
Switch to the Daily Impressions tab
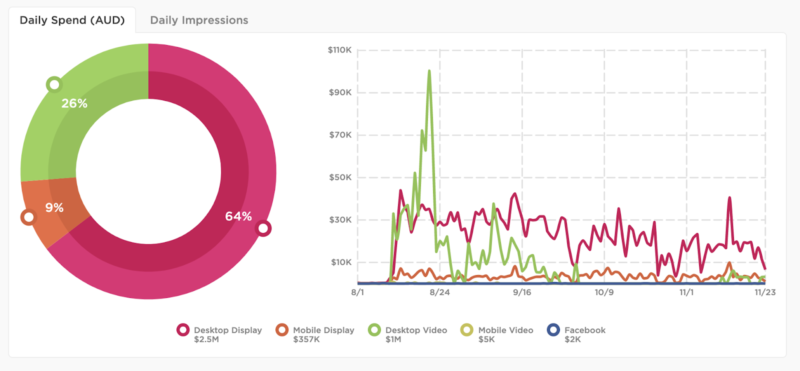click(199, 20)
